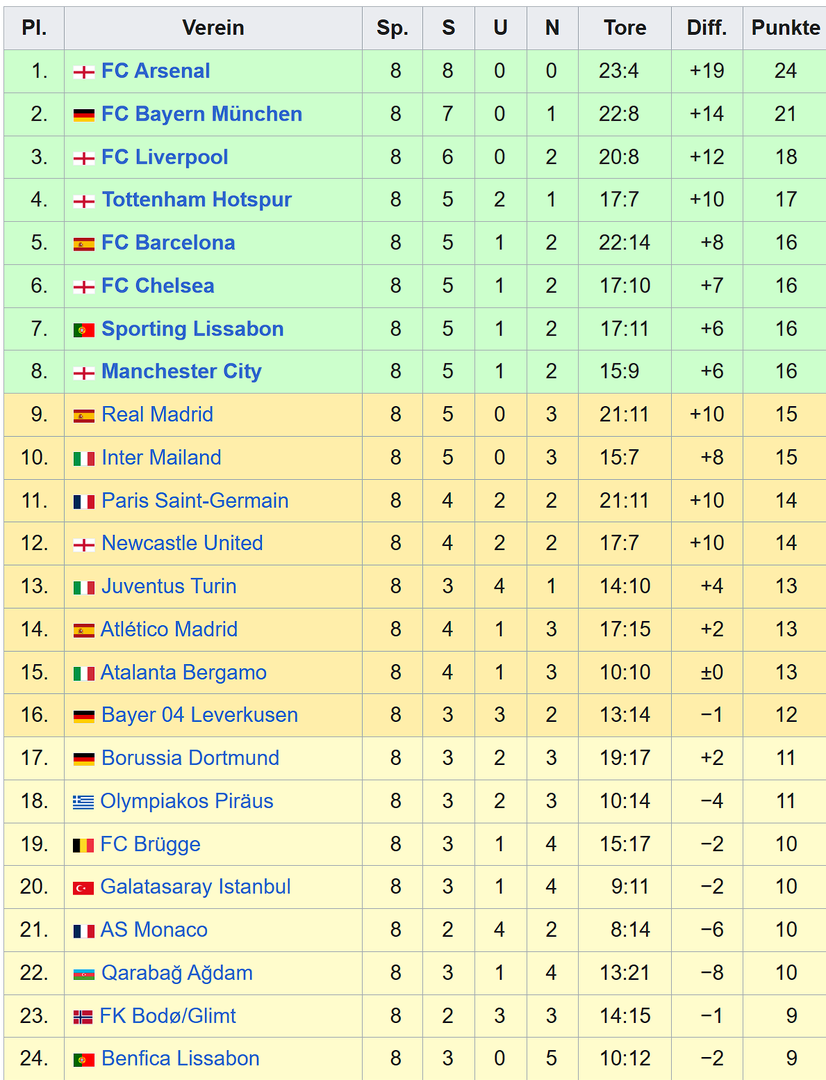826x1080 pixels.
Task: Click the Norwegian flag beside FK Bodø/Glimt
Action: pyautogui.click(x=84, y=1017)
